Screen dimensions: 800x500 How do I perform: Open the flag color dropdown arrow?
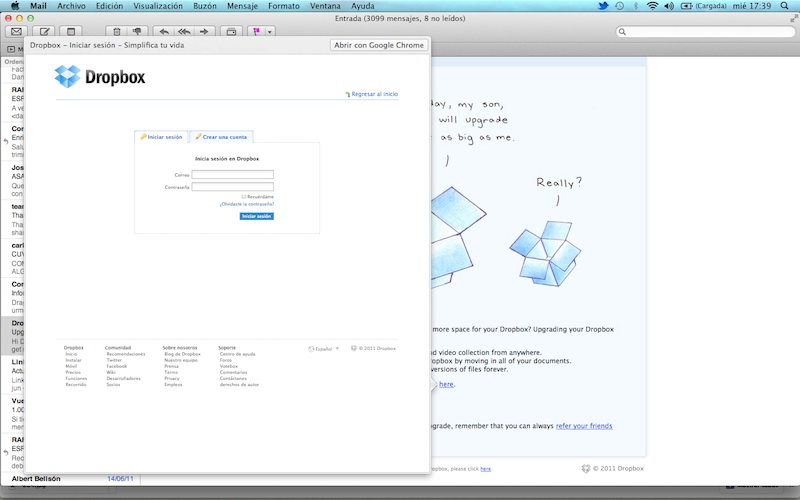(270, 32)
